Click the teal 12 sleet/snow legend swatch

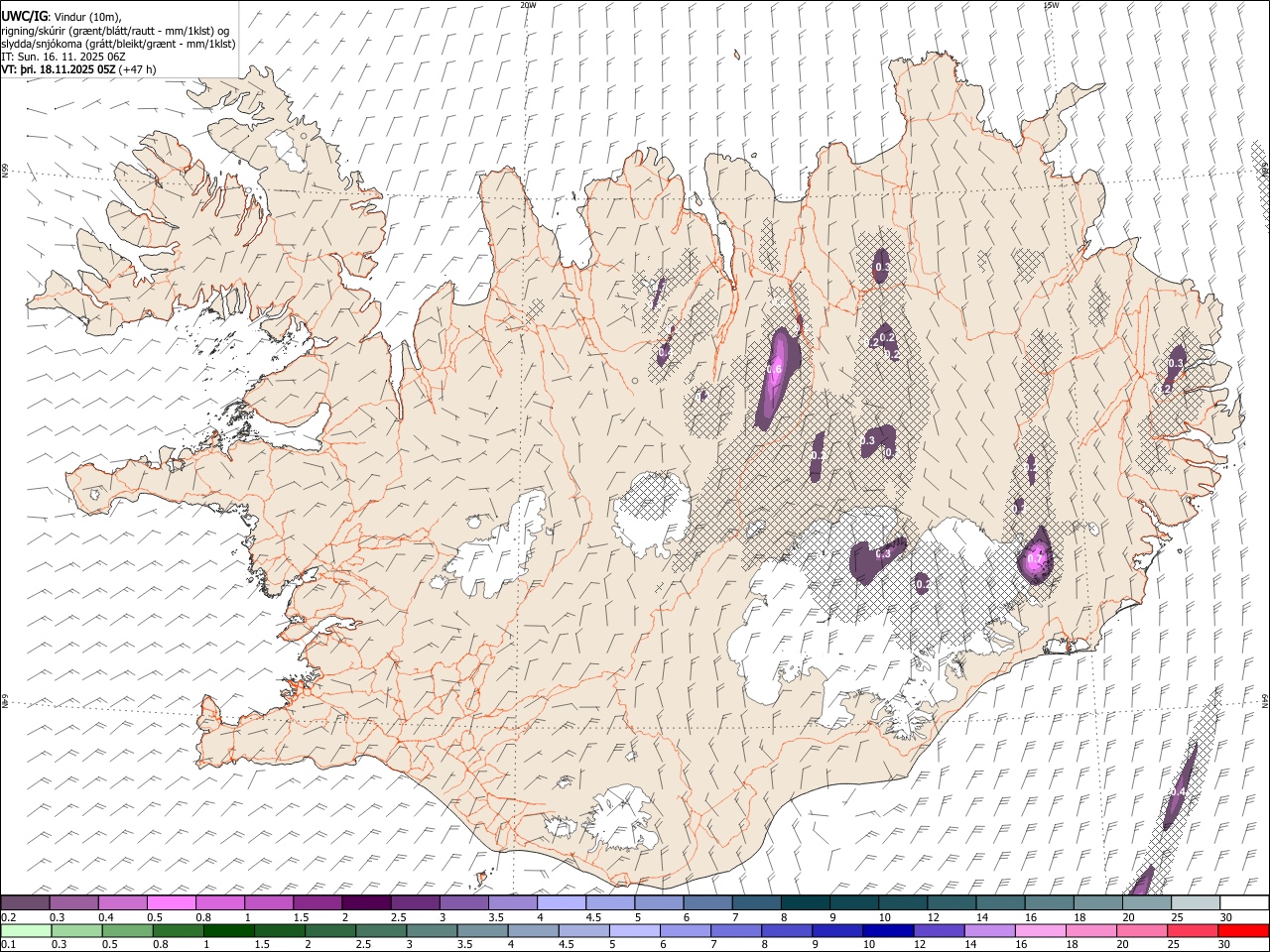[x=950, y=902]
